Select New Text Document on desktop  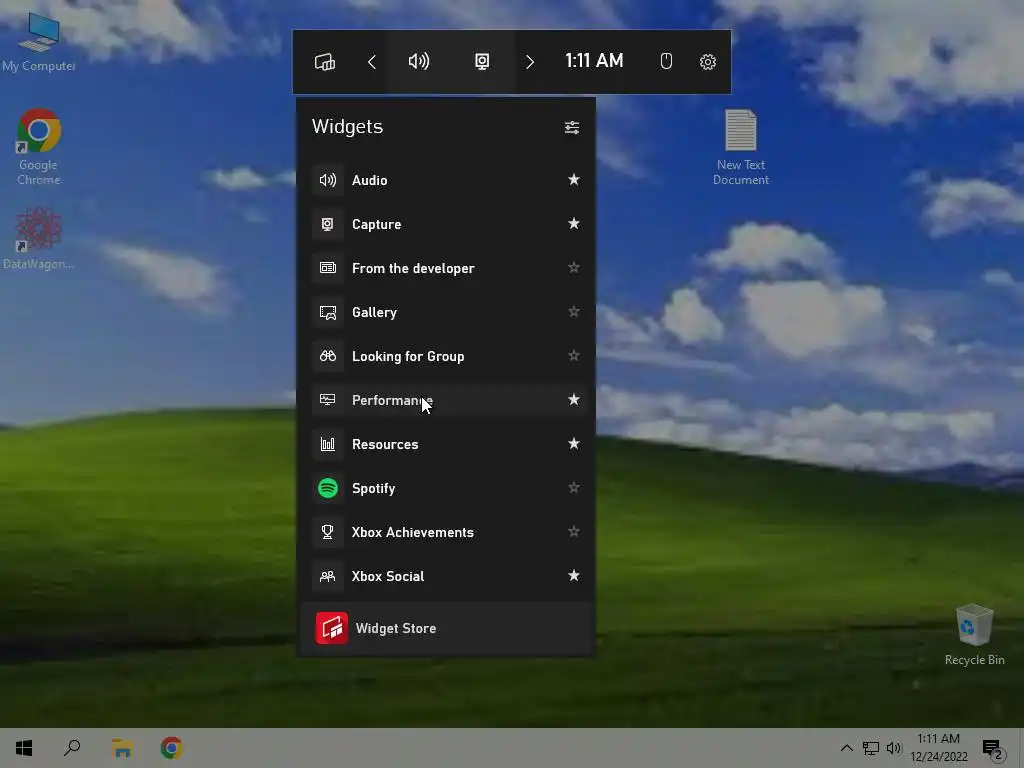click(x=741, y=148)
